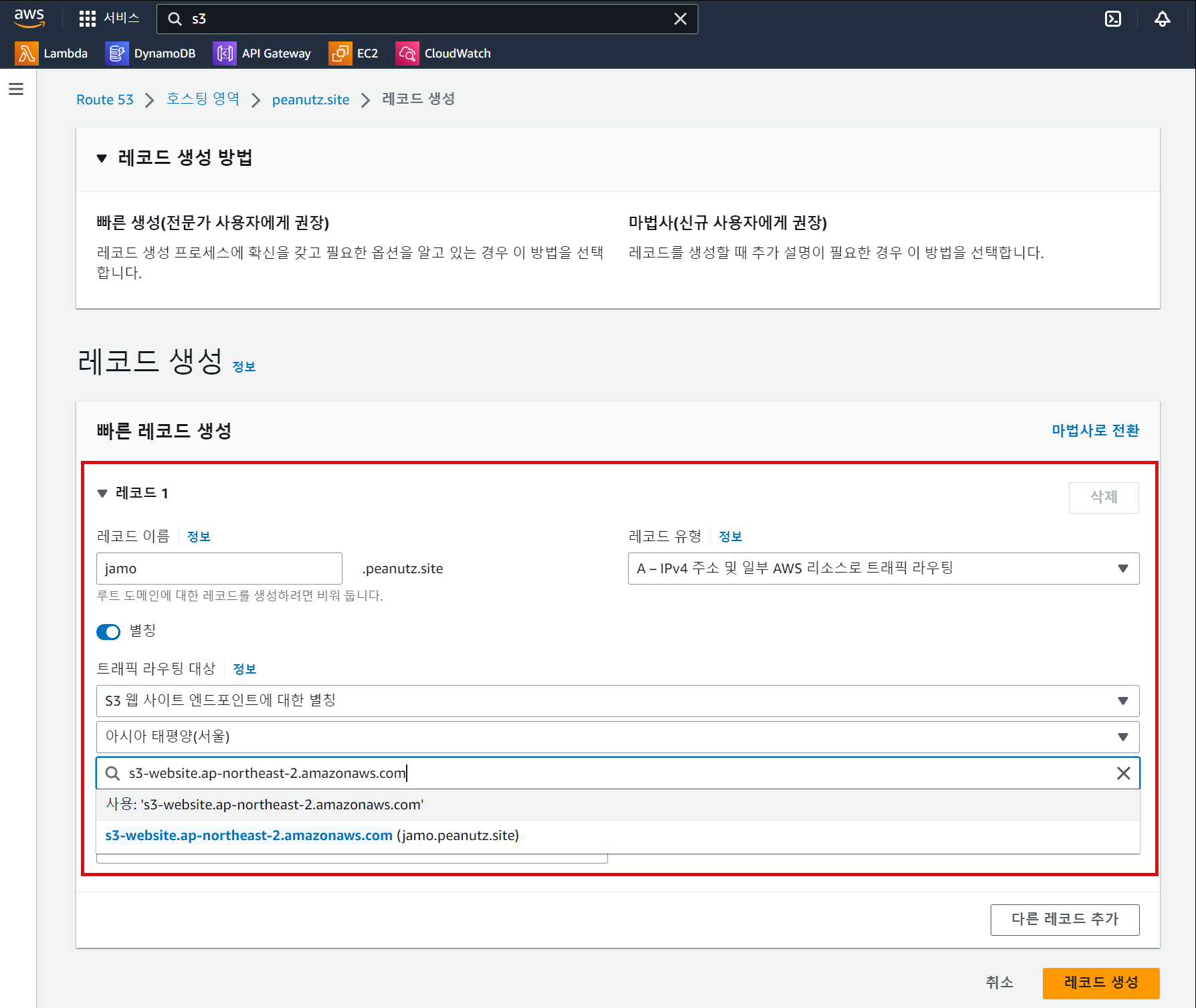Image resolution: width=1196 pixels, height=1008 pixels.
Task: Collapse the 레코드 1 section
Action: pyautogui.click(x=102, y=493)
